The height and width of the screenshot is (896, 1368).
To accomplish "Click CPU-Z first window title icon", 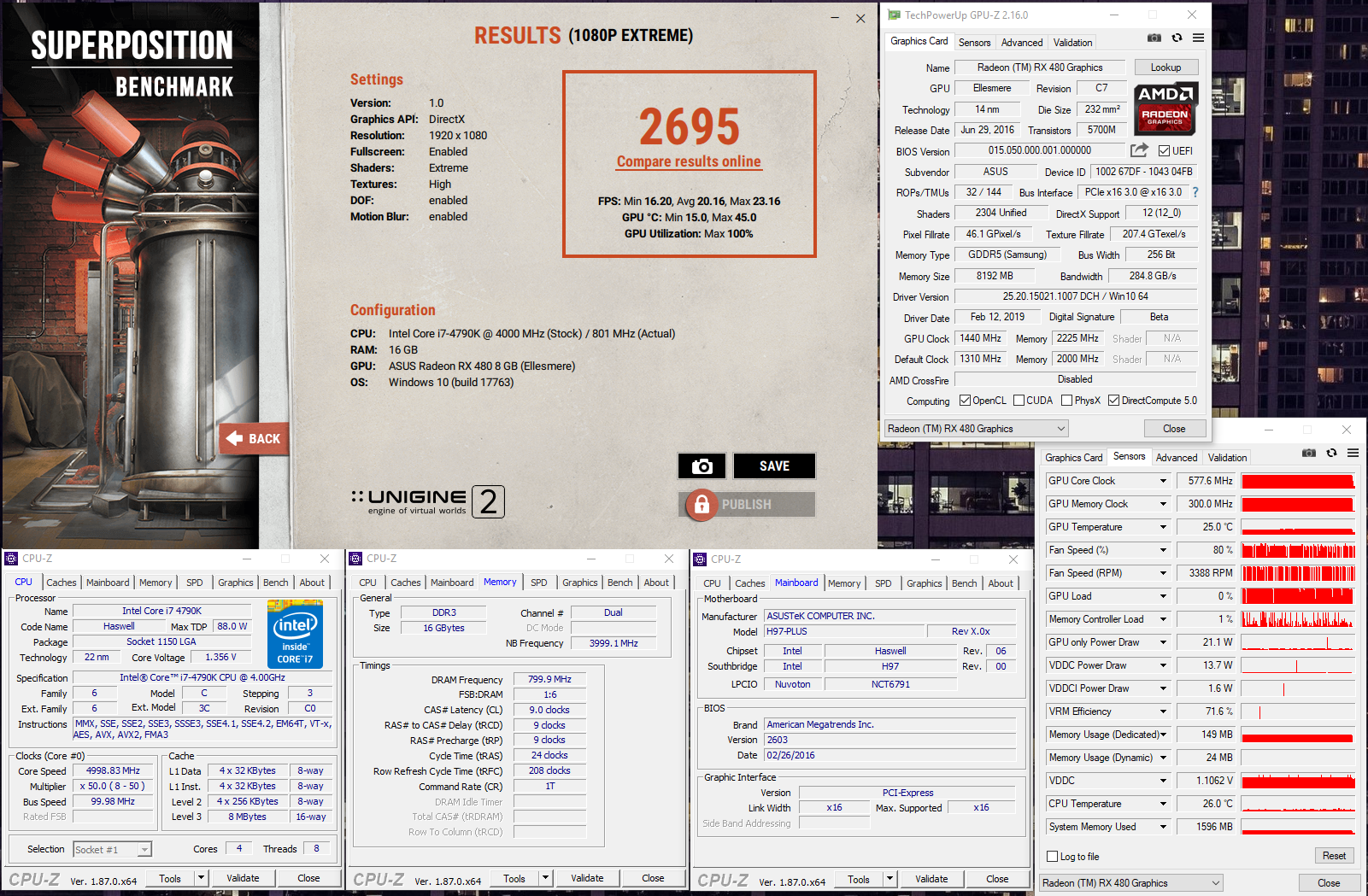I will (x=11, y=559).
